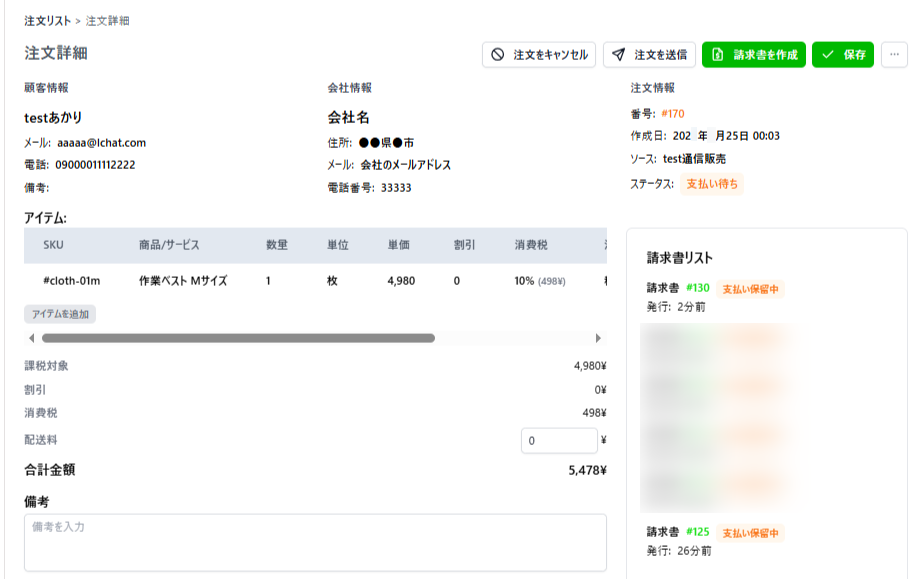This screenshot has height=579, width=914.
Task: Click the 備考 notes text area
Action: pyautogui.click(x=315, y=542)
